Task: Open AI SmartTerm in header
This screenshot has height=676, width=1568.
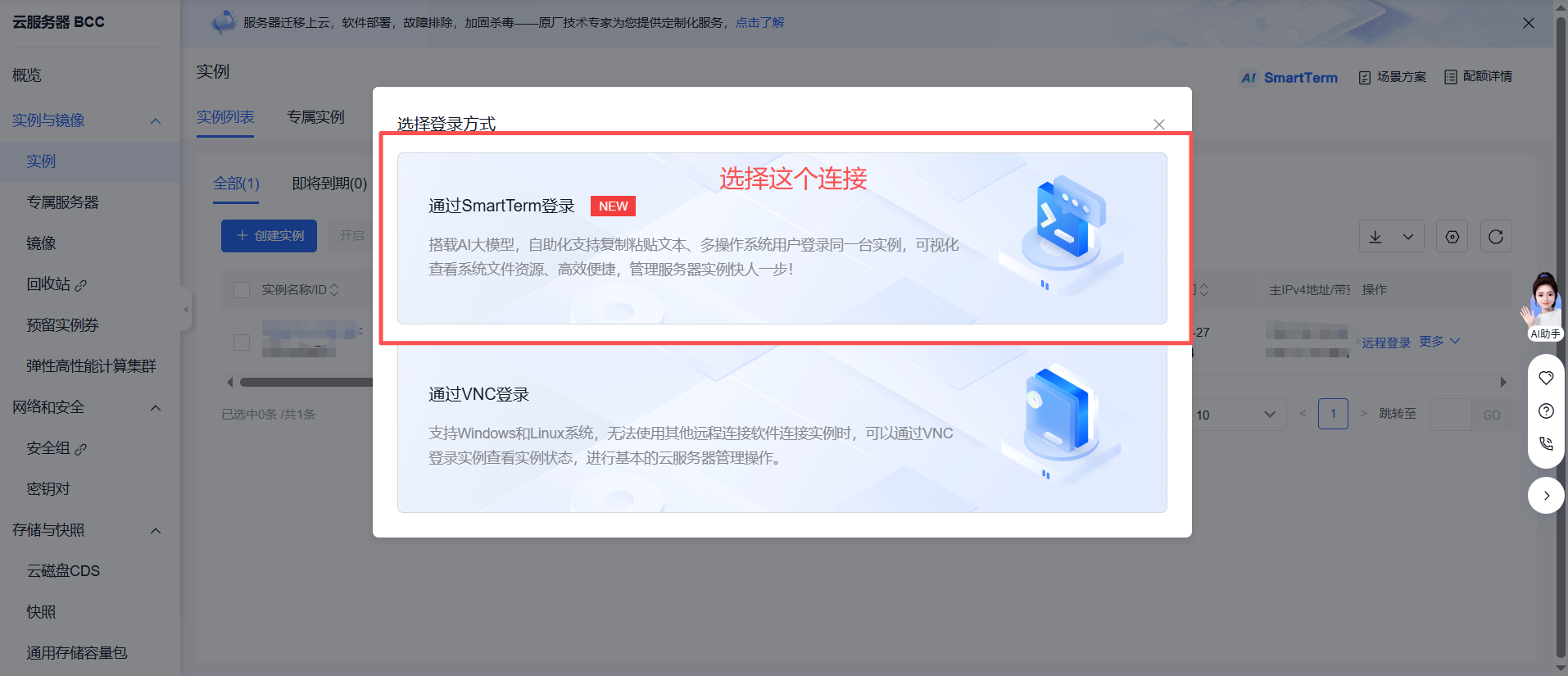Action: tap(1289, 77)
